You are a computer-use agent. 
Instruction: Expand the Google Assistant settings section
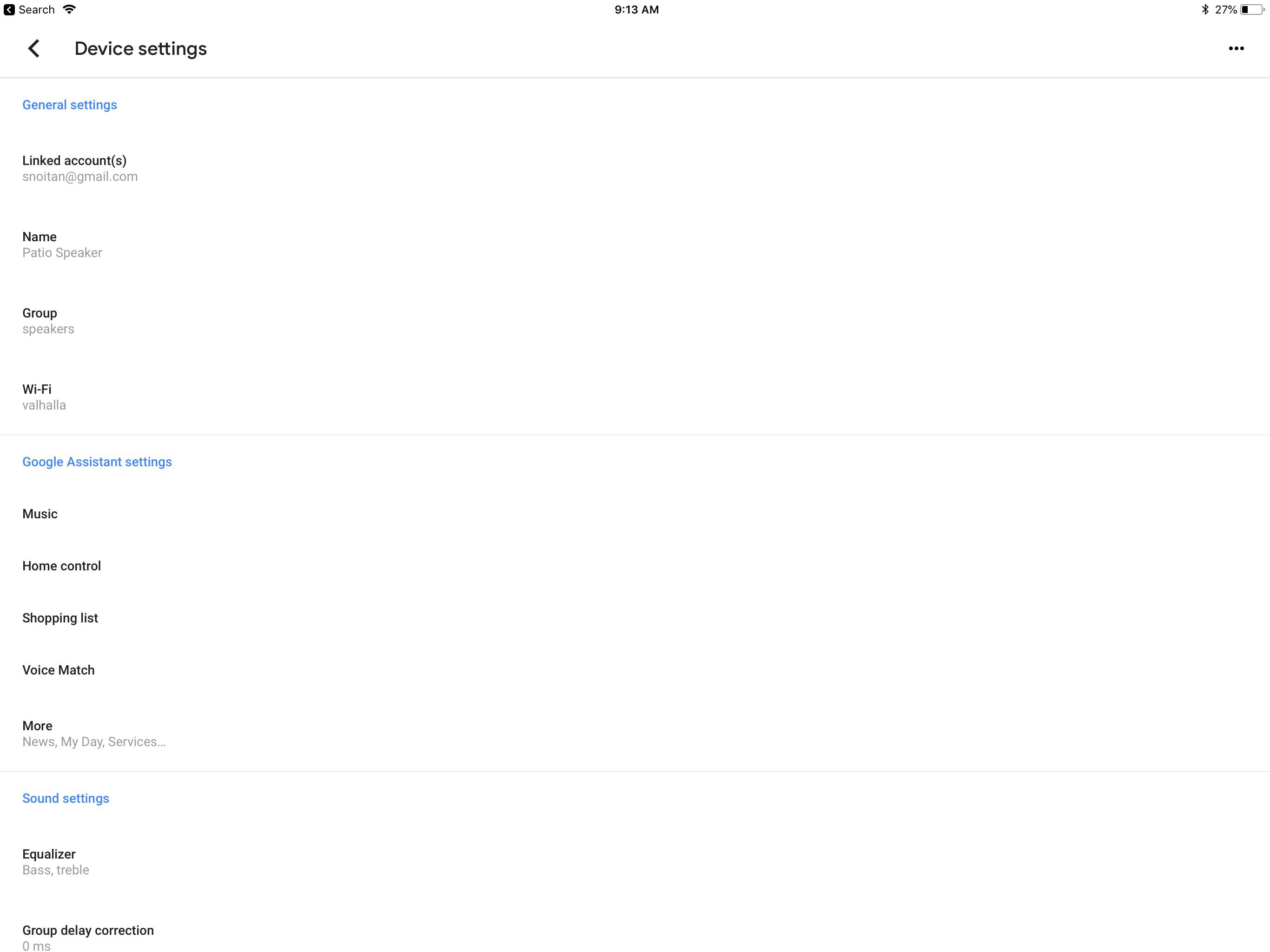pyautogui.click(x=97, y=461)
